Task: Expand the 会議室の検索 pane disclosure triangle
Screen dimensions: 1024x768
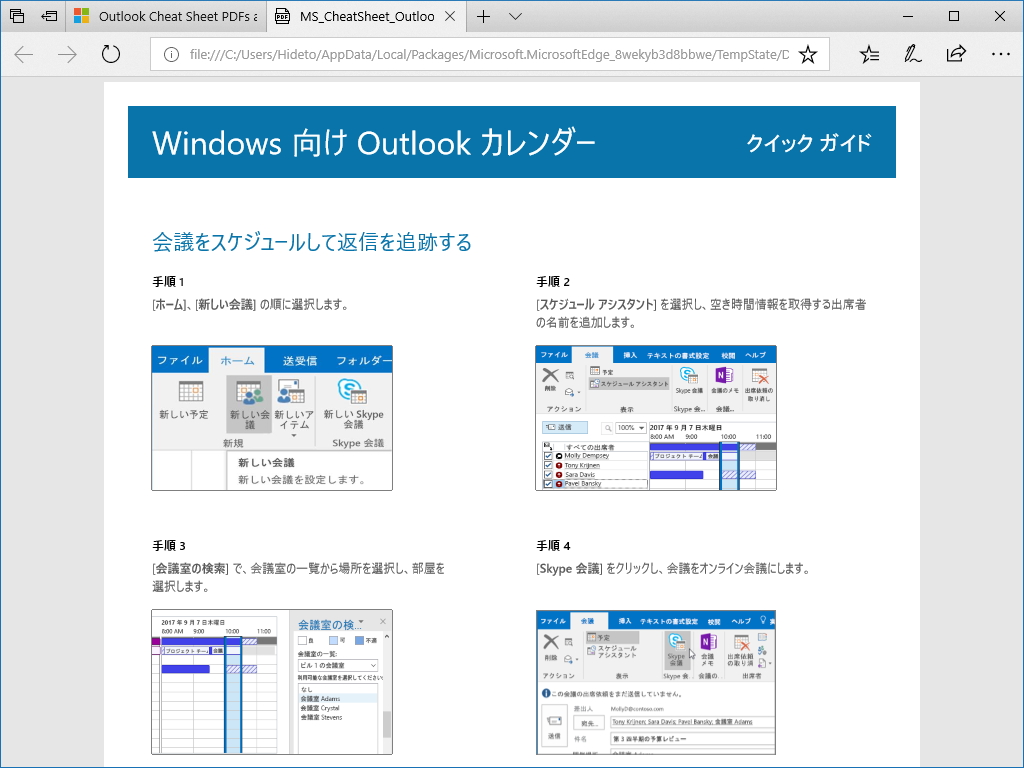Action: click(360, 622)
